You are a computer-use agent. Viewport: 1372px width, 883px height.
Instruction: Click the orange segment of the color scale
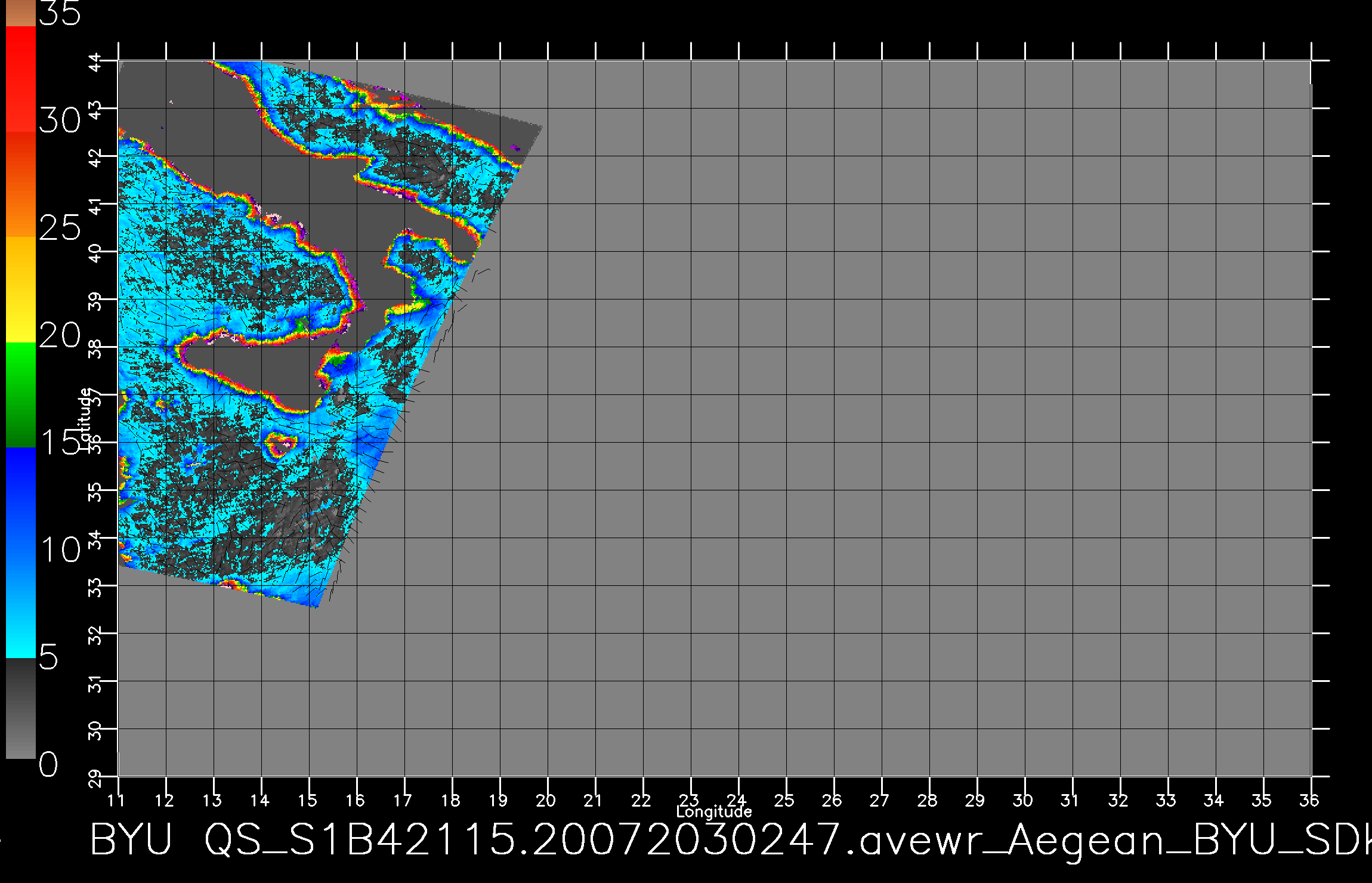pos(21,184)
